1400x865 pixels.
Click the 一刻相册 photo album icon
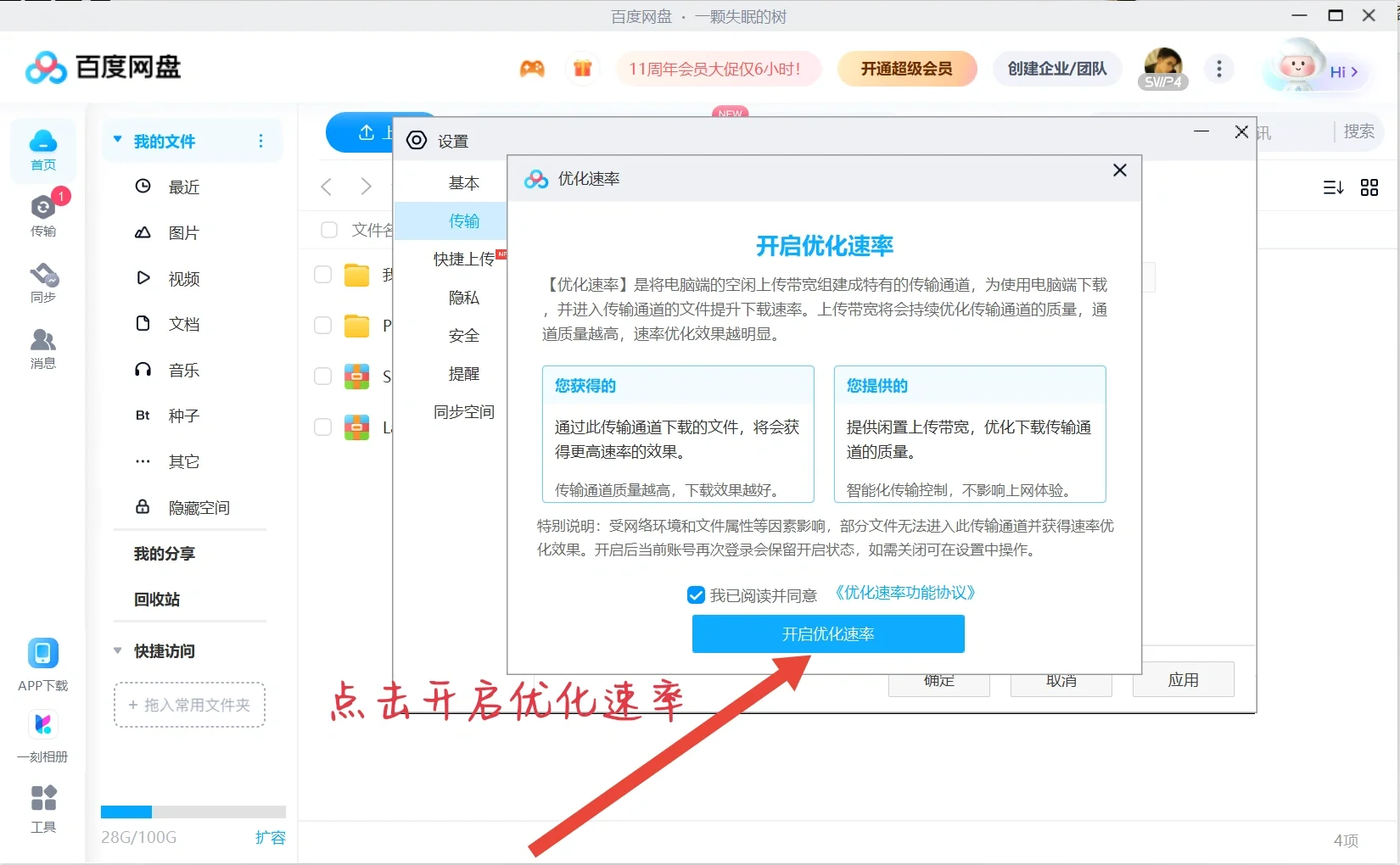point(43,734)
